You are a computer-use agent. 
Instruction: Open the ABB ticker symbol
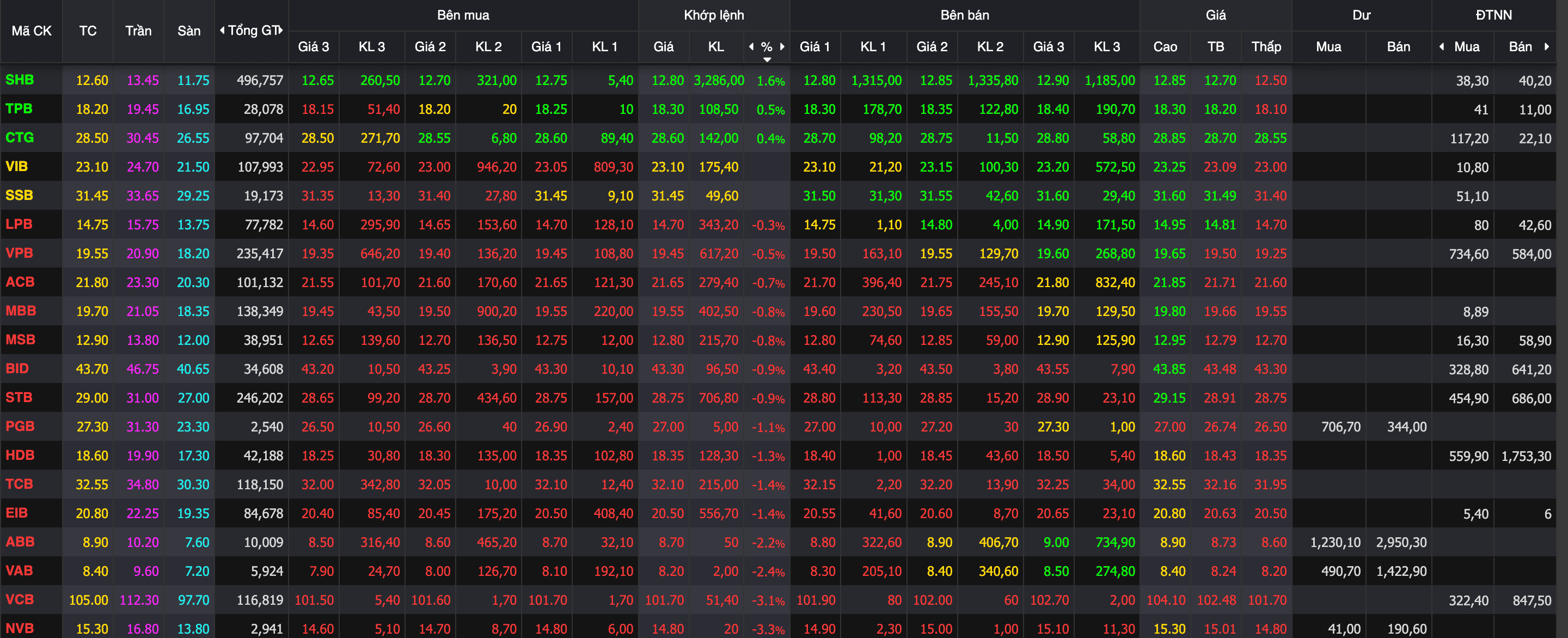click(20, 542)
